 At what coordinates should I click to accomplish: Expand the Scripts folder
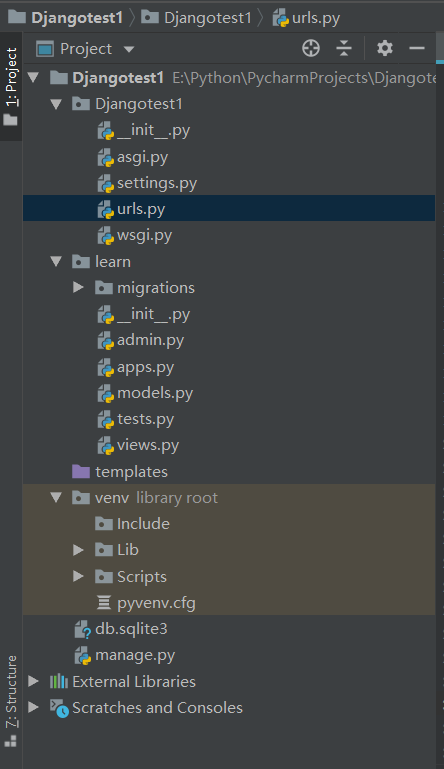(78, 576)
